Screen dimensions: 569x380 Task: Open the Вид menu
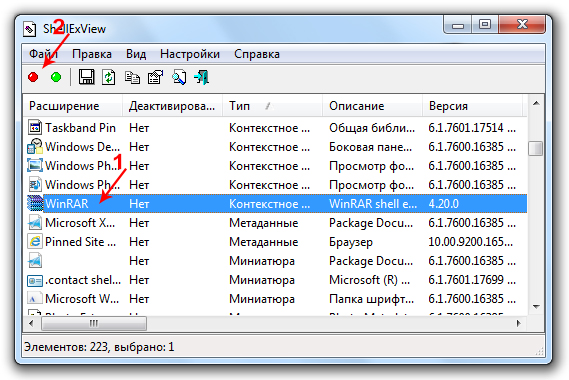[x=136, y=54]
